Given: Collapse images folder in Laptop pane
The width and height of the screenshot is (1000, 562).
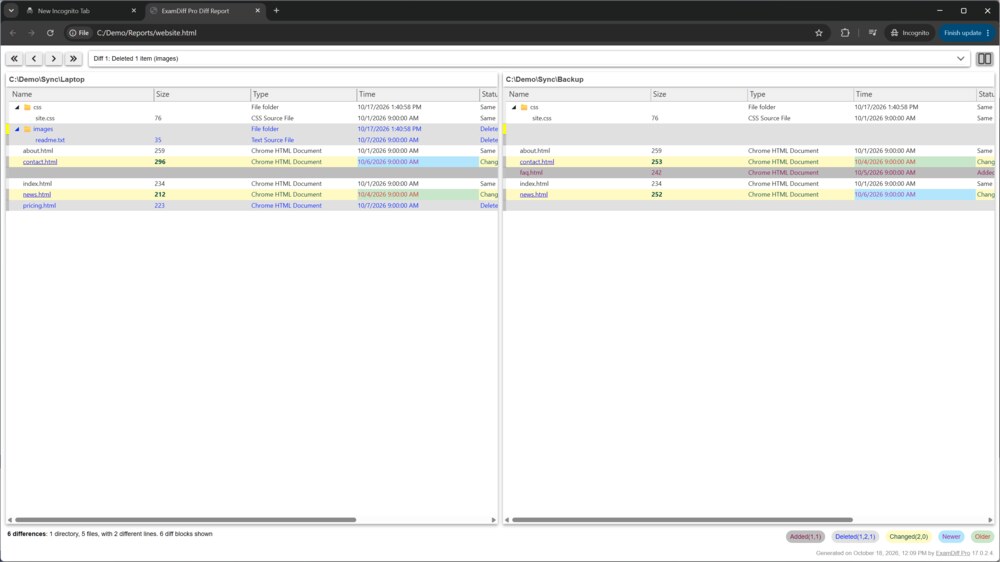Looking at the screenshot, I should coord(17,129).
